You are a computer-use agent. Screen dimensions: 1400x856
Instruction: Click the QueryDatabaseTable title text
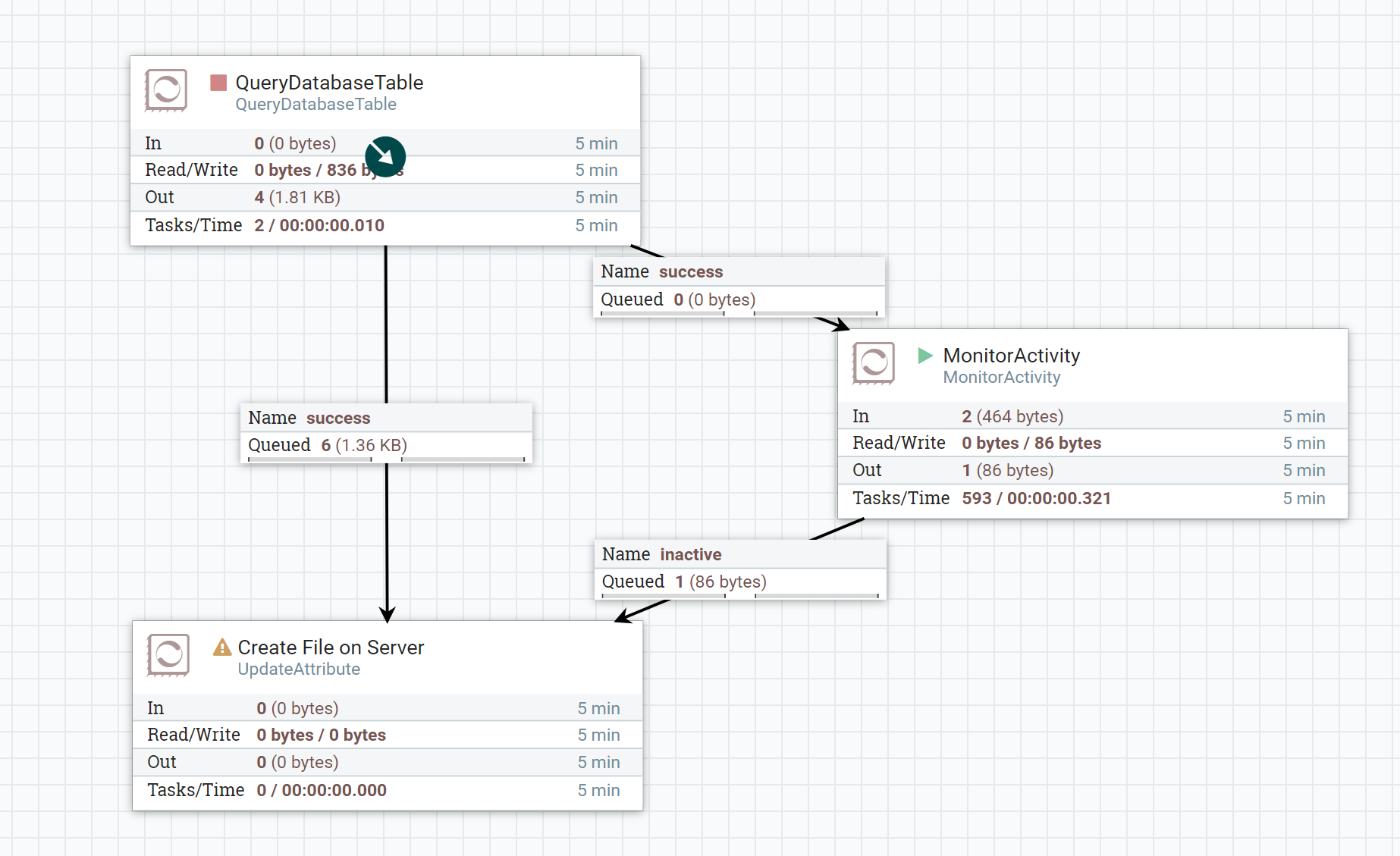click(x=329, y=83)
